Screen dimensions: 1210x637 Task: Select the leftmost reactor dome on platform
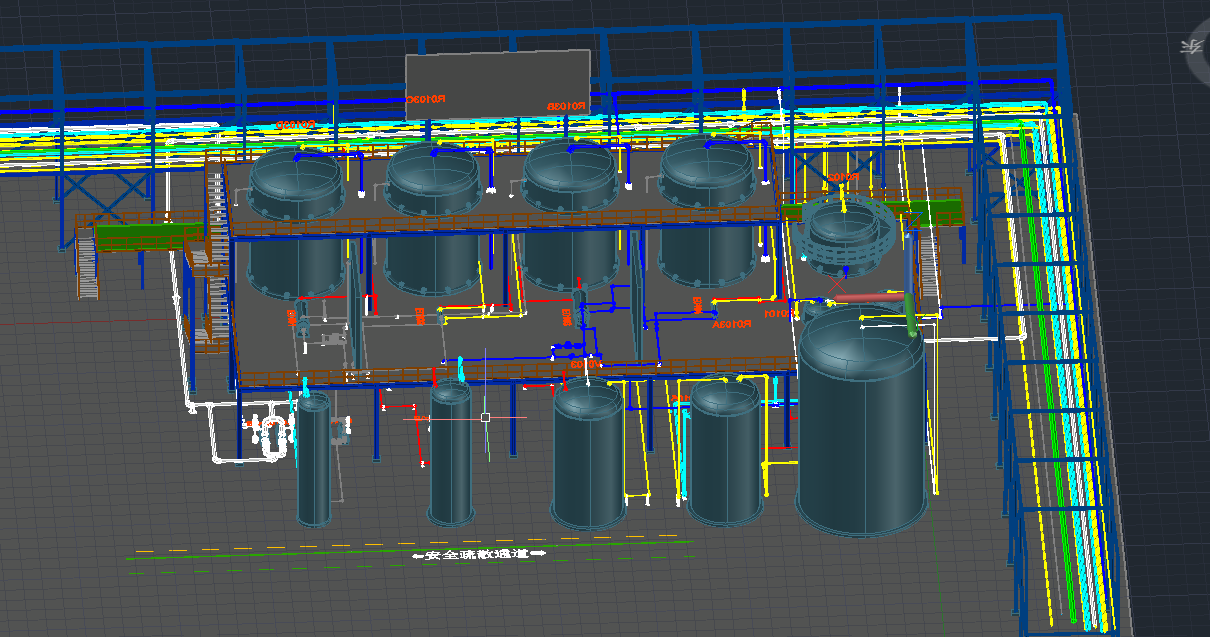pyautogui.click(x=296, y=182)
